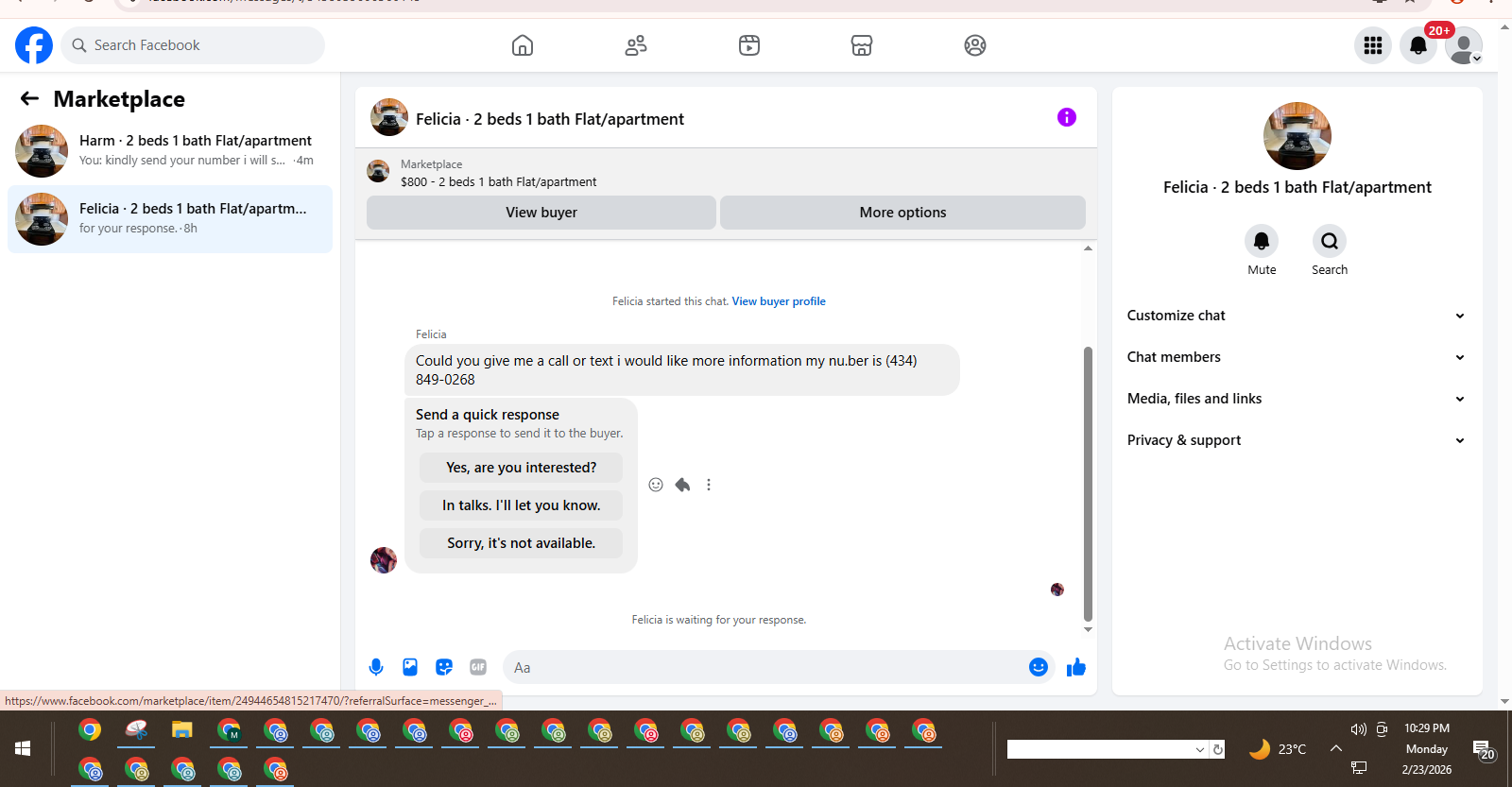Screen dimensions: 1512x787
Task: Click Felicia's small avatar beside quick responses
Action: click(x=384, y=560)
